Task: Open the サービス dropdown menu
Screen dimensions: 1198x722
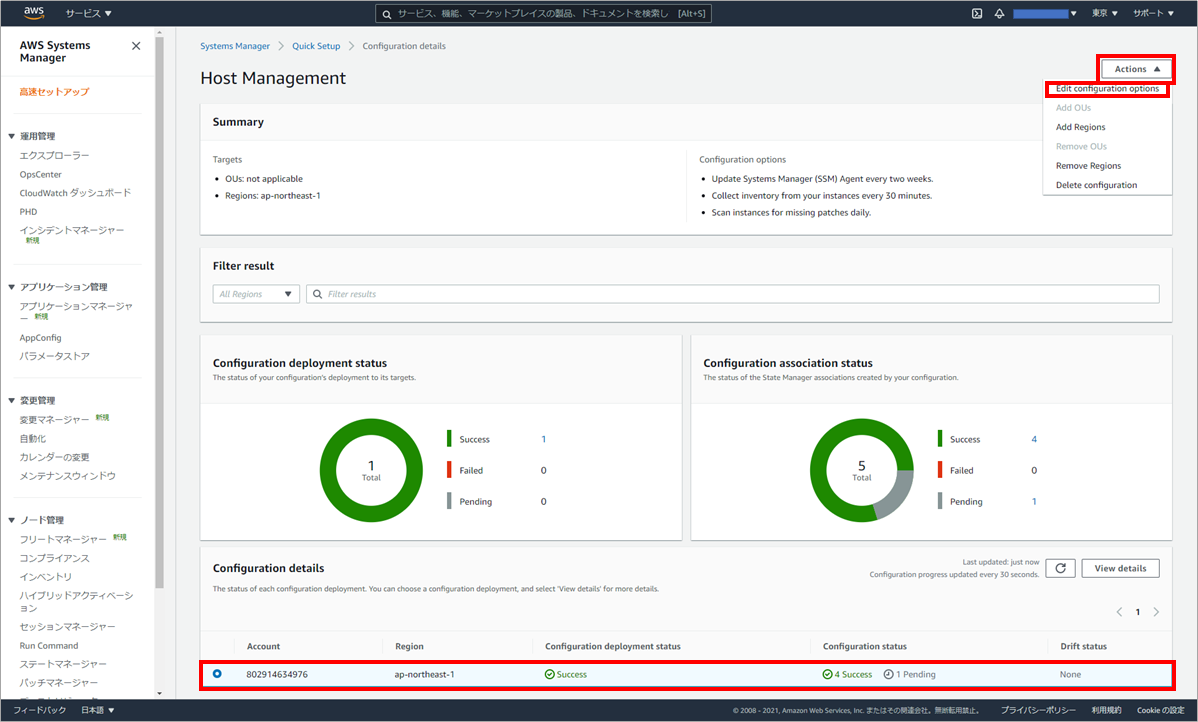Action: 89,13
